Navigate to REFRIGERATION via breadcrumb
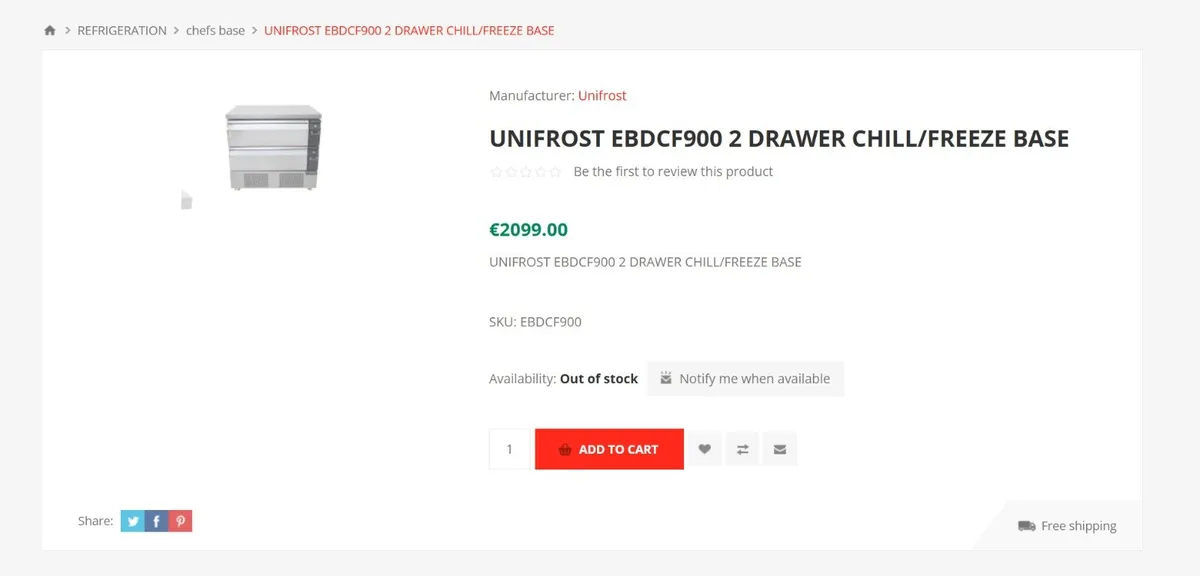The image size is (1200, 576). [x=122, y=30]
